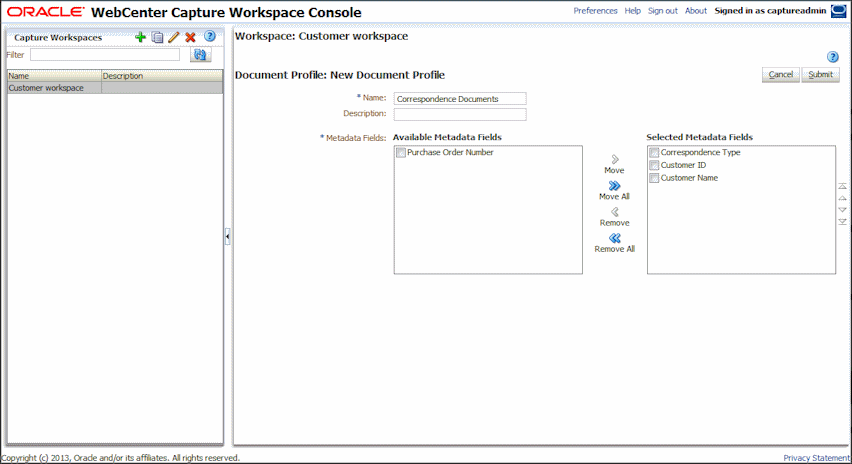Click the profile Name field
Image resolution: width=852 pixels, height=464 pixels.
tap(460, 99)
